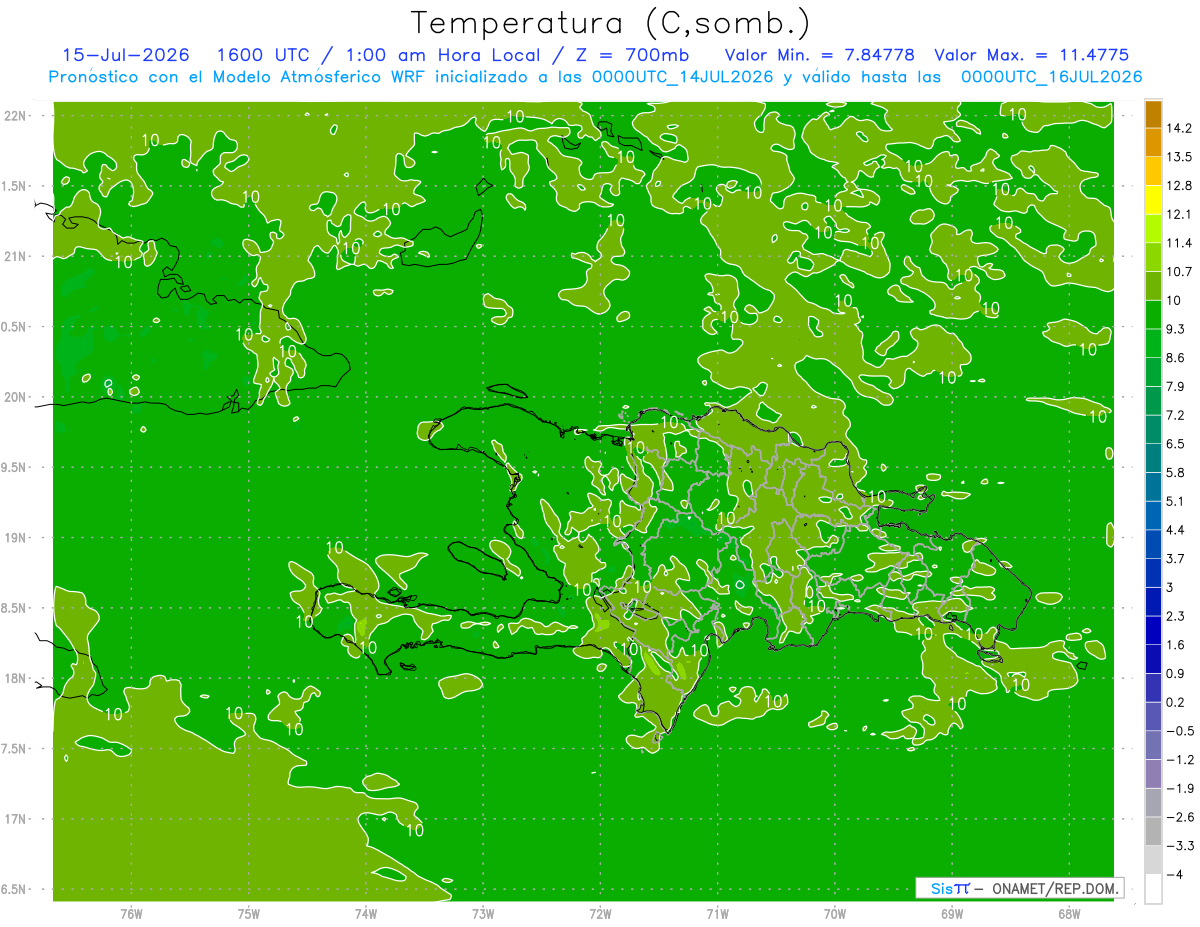Click the "19N" latitude label

14,537
